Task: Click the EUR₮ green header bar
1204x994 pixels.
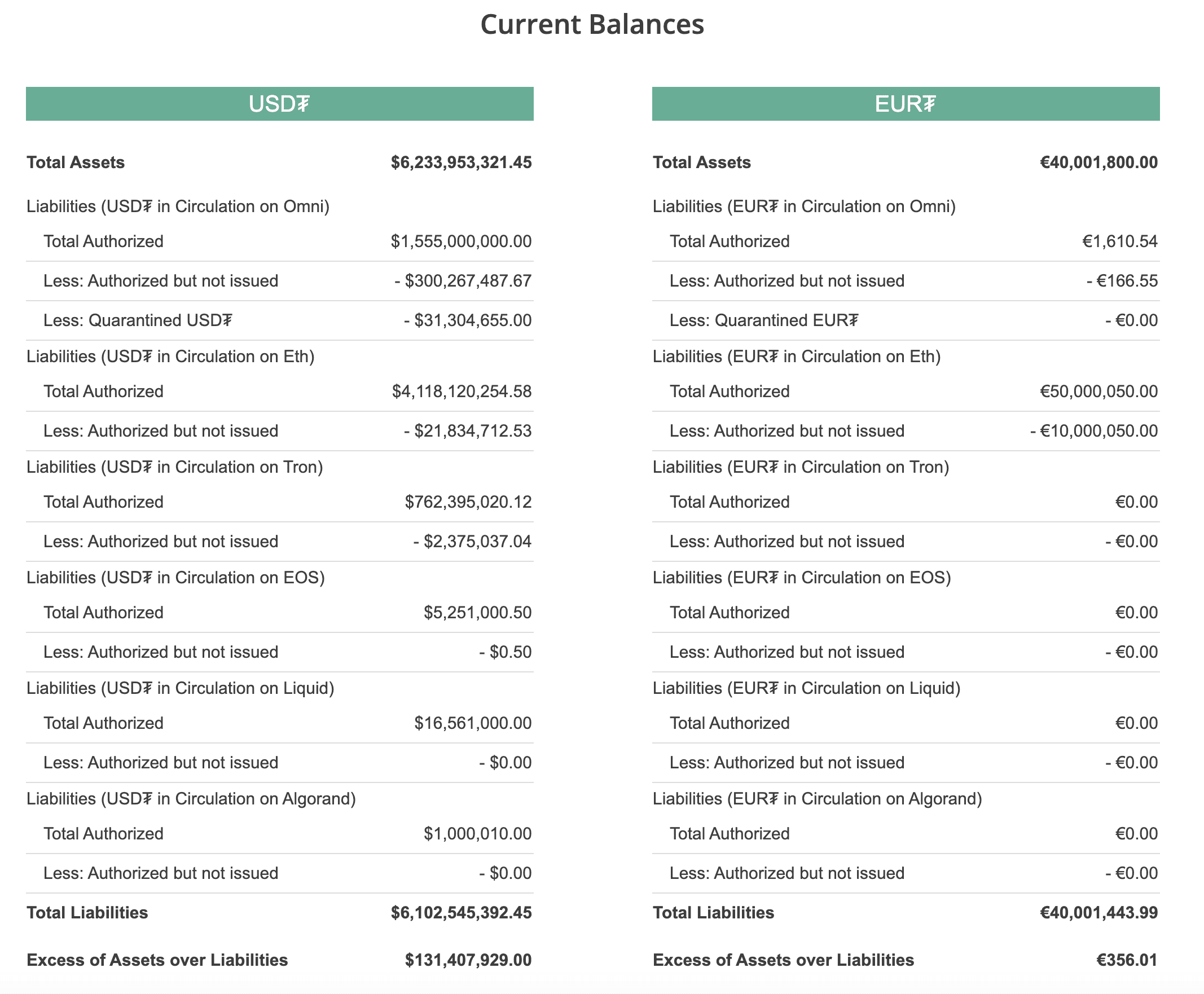Action: (x=906, y=104)
